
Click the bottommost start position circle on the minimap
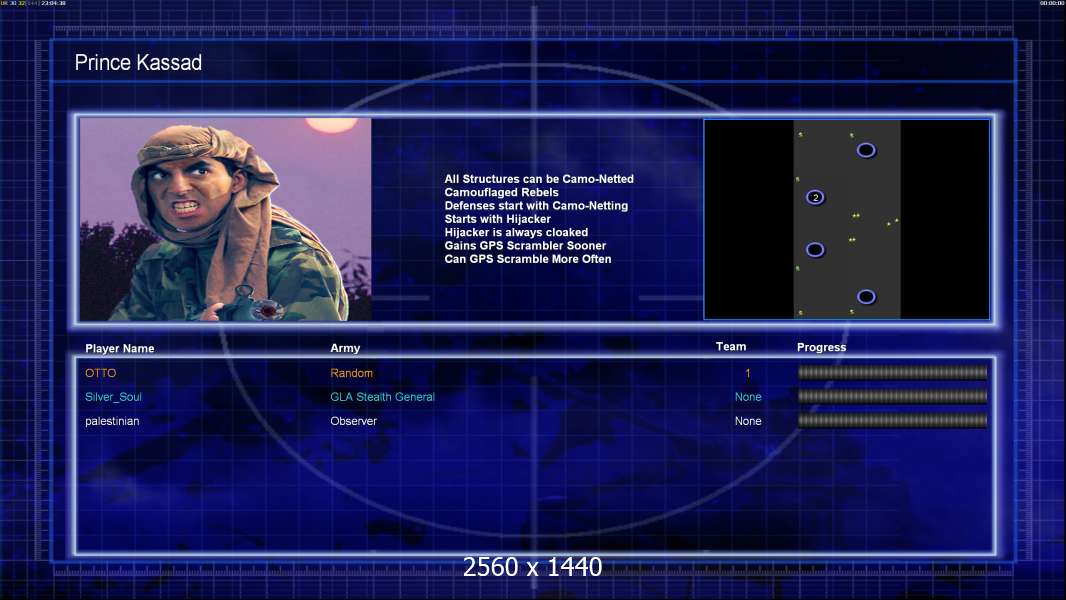[x=865, y=296]
